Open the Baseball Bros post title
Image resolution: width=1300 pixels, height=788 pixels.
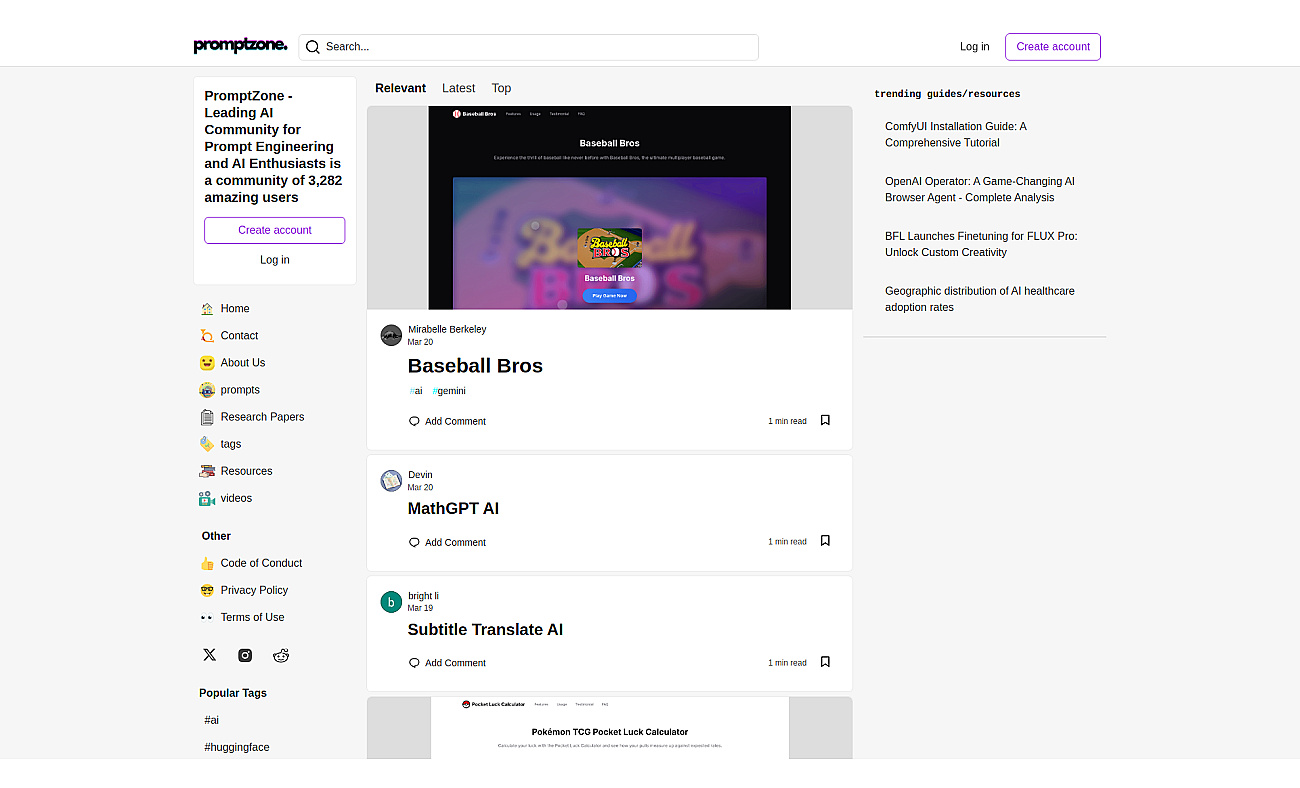point(475,366)
